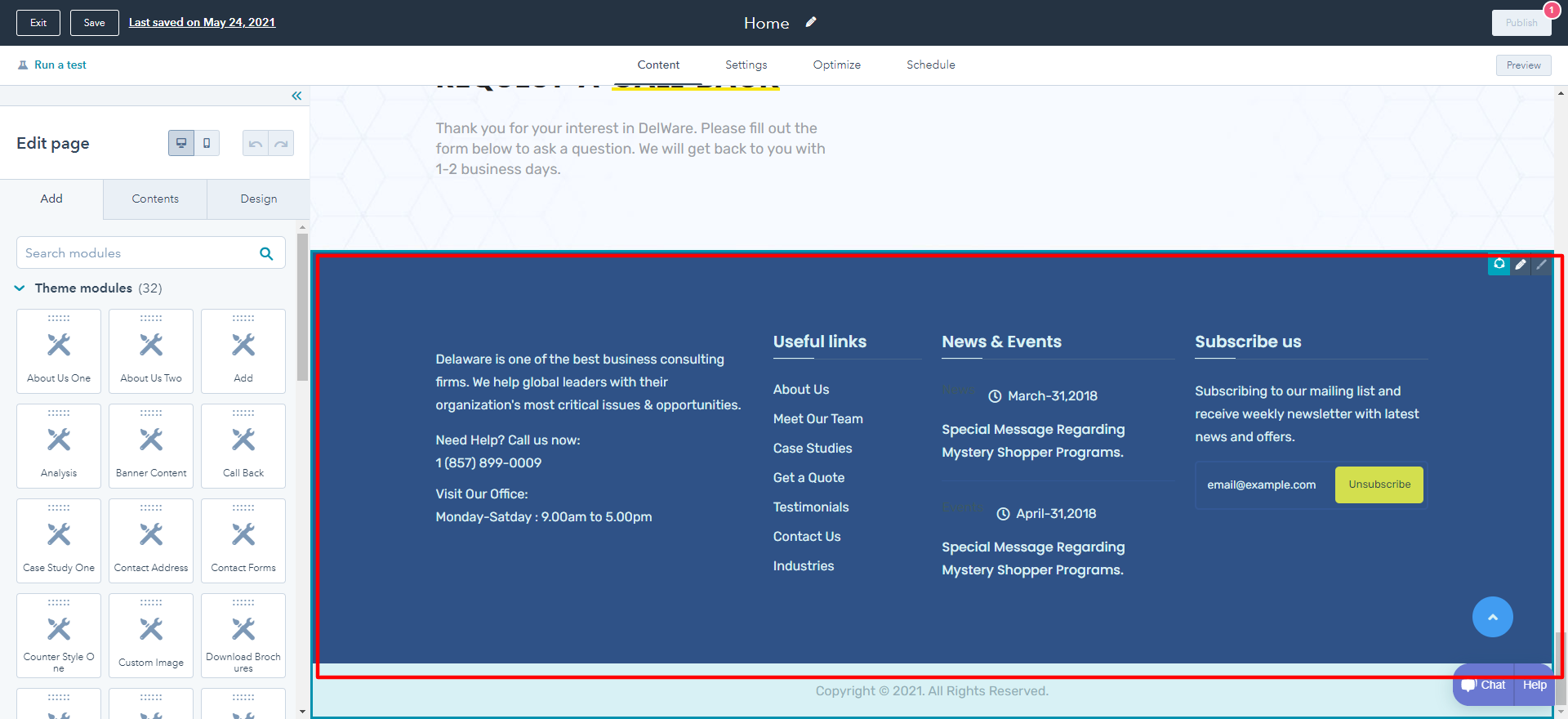The width and height of the screenshot is (1568, 719).
Task: Click the module list scrollbar down arrow
Action: [x=302, y=712]
